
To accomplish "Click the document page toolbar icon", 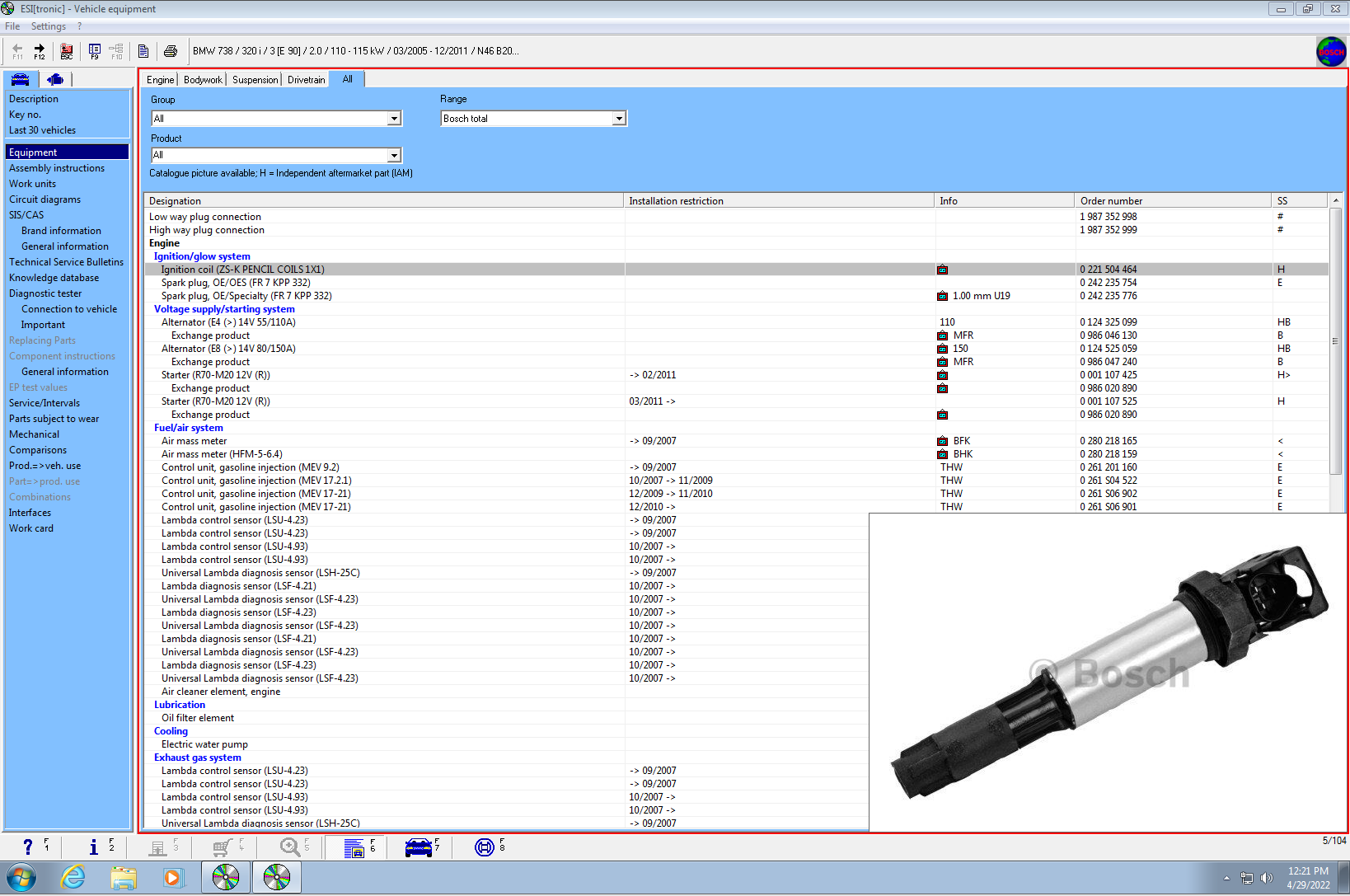I will [x=143, y=51].
